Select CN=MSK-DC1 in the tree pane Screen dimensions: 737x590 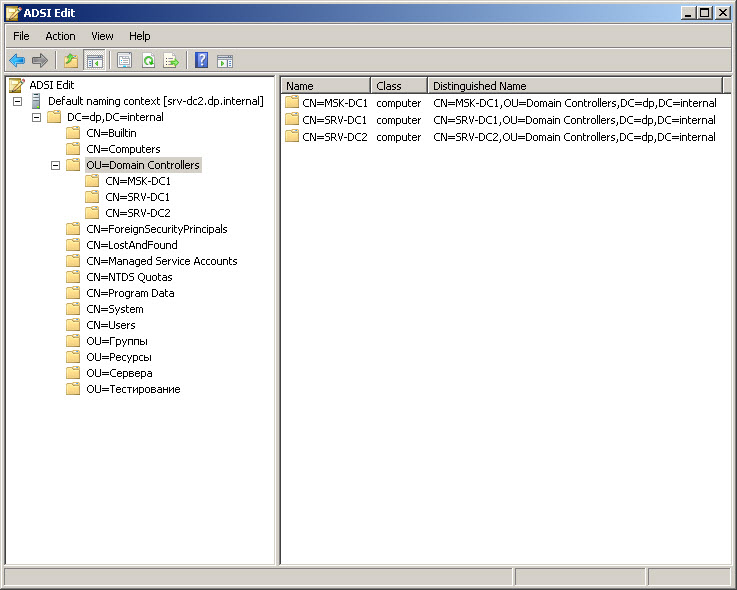click(138, 181)
